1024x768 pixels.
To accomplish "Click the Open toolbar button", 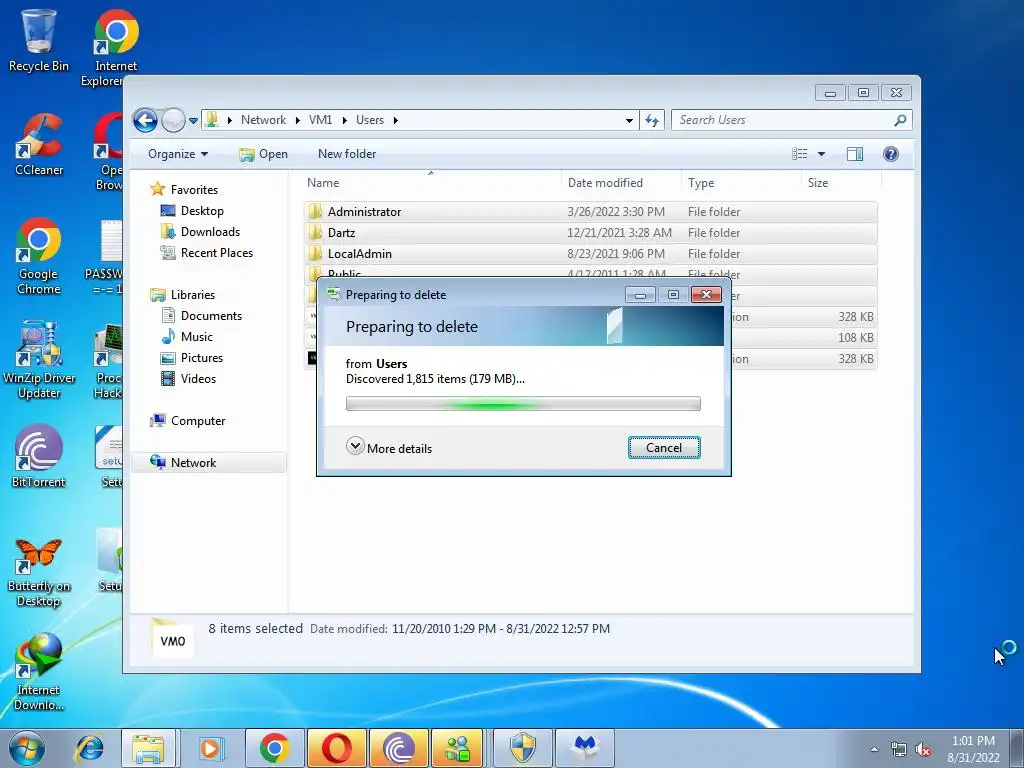I will [x=264, y=154].
